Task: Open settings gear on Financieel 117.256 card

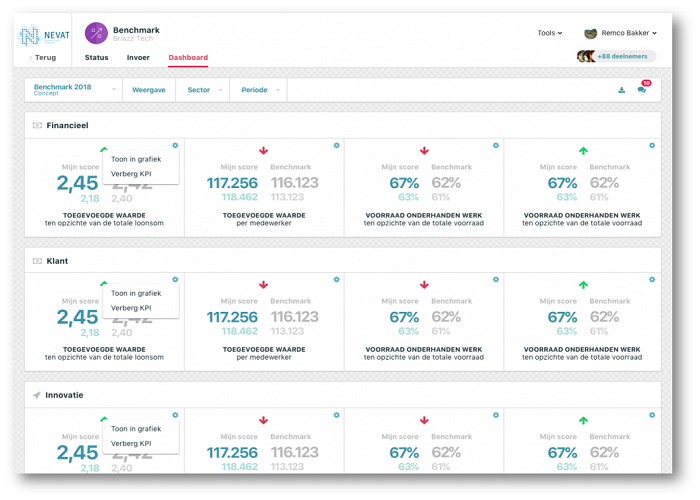Action: (337, 146)
